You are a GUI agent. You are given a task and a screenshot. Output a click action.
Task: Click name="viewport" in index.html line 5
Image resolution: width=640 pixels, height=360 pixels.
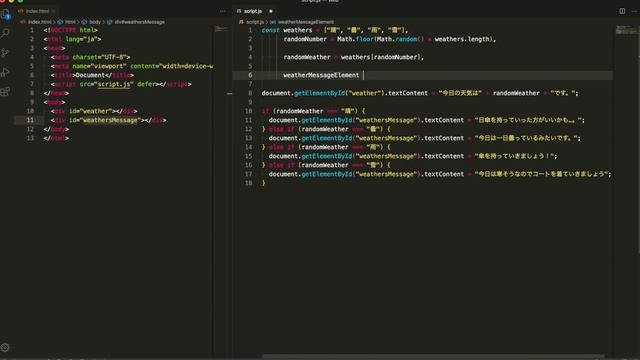tap(100, 66)
